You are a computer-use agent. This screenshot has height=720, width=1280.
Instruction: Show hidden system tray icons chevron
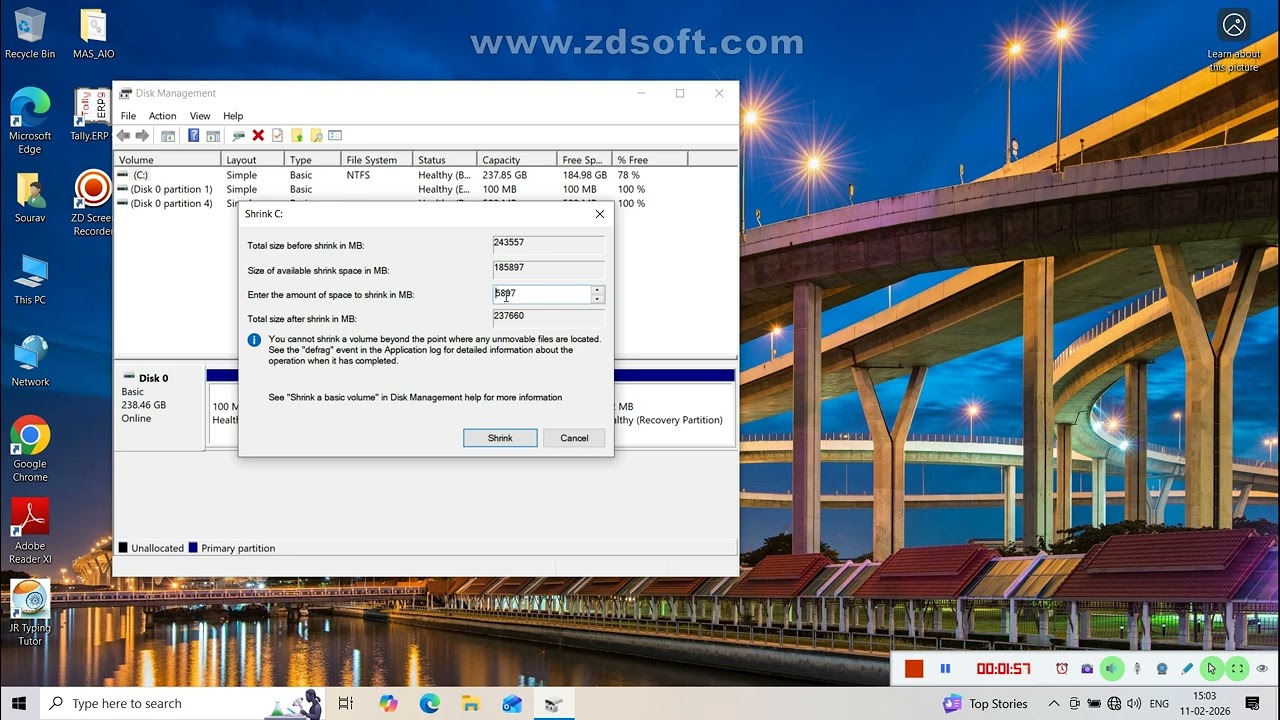[1054, 703]
